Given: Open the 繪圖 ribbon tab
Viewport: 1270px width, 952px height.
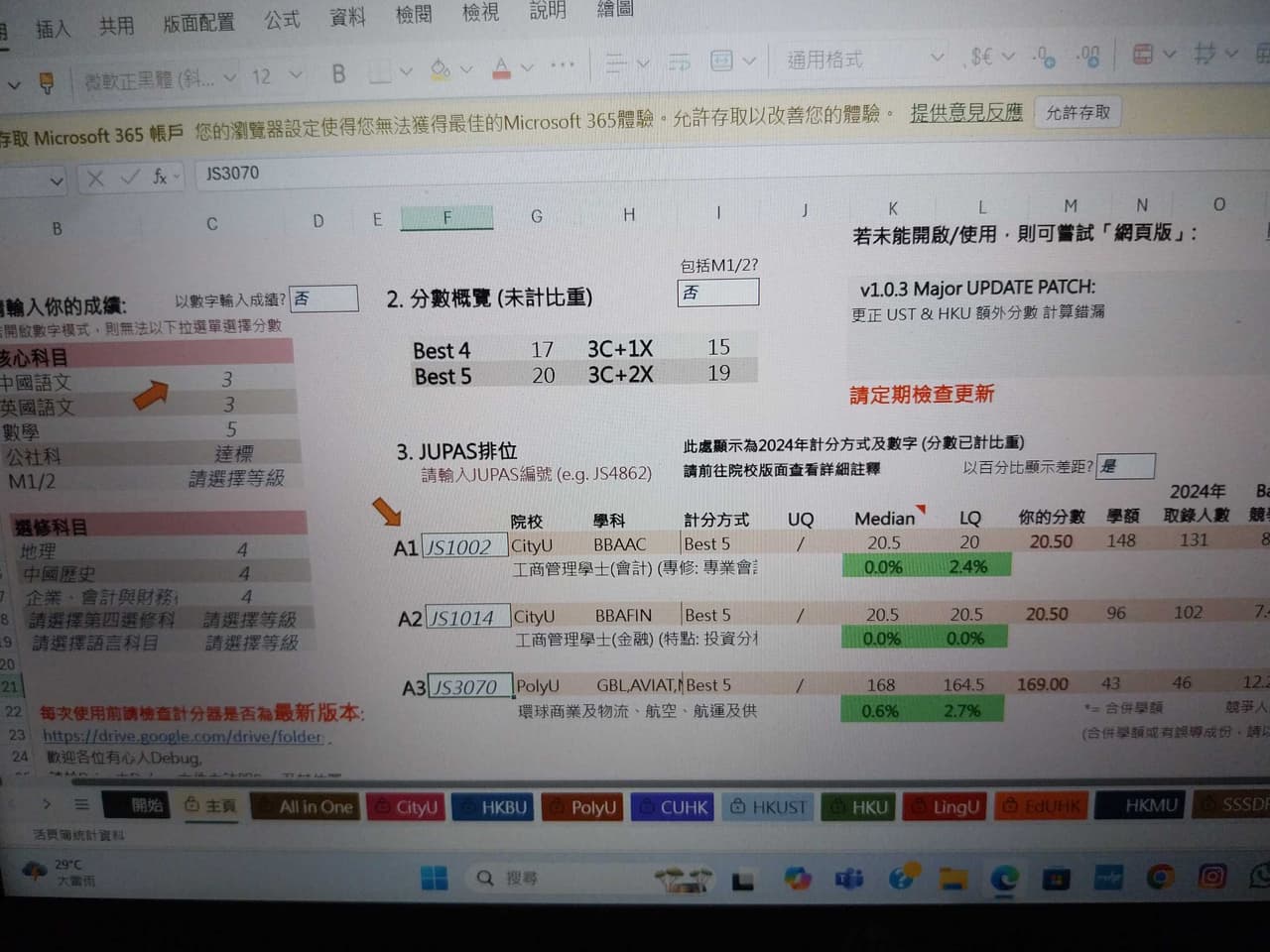Looking at the screenshot, I should (615, 9).
